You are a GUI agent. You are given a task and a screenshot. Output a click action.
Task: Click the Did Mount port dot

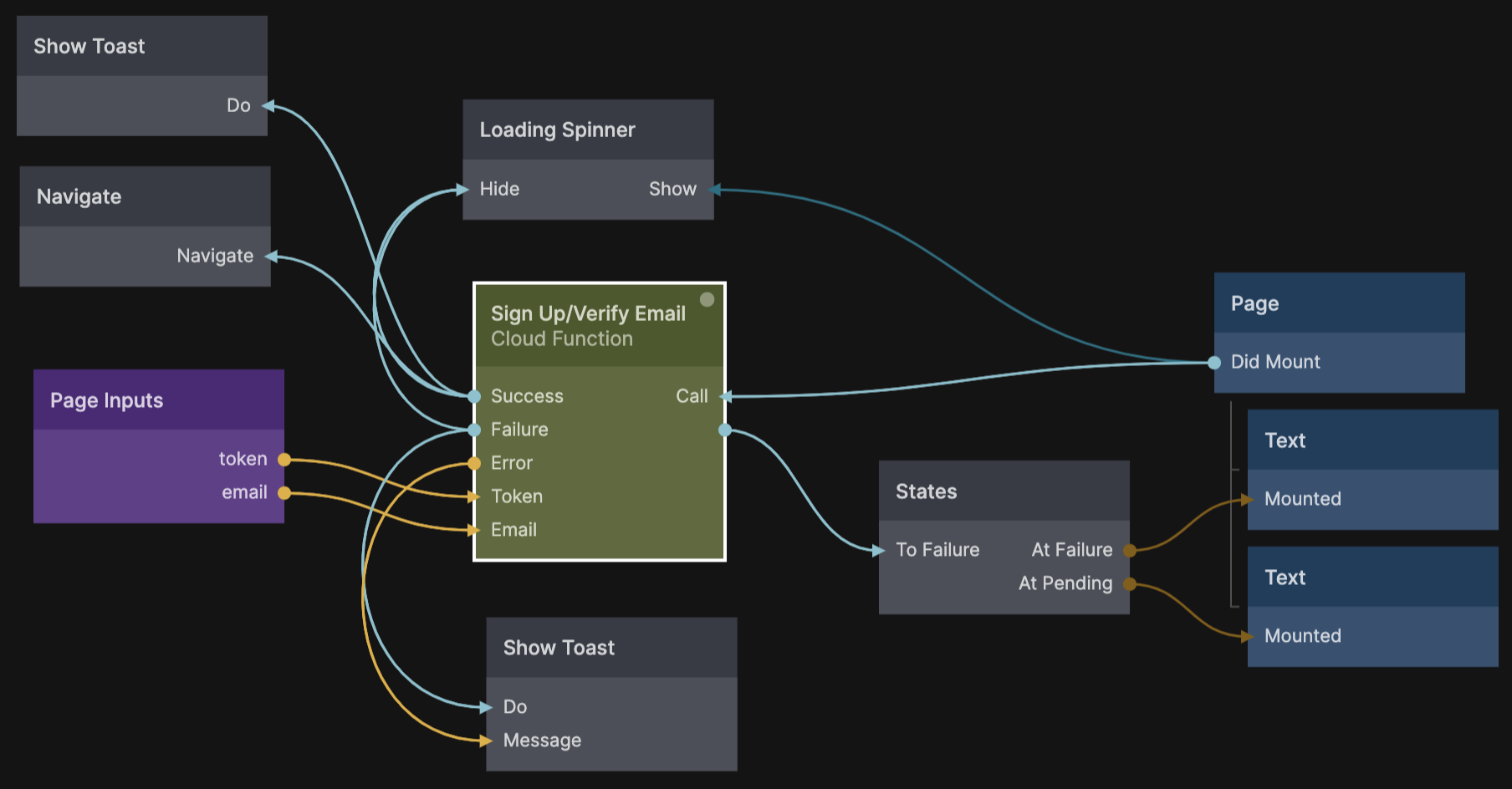pyautogui.click(x=1214, y=363)
